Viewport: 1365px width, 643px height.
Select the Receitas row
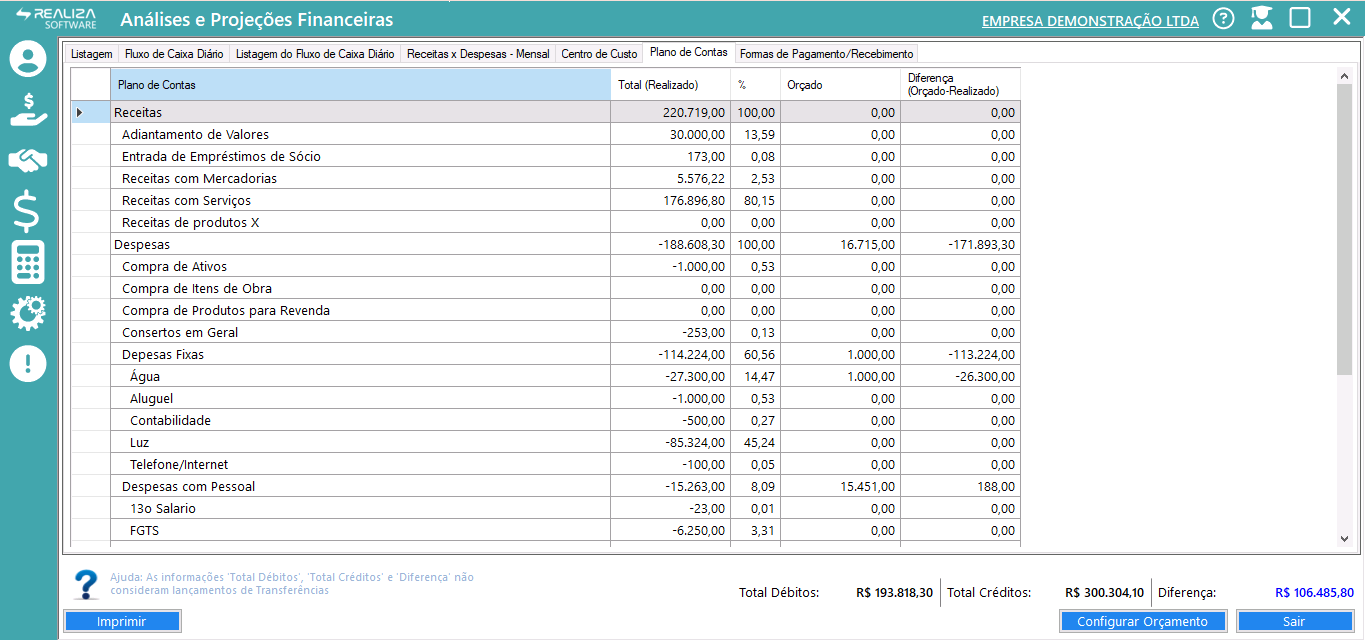click(546, 113)
